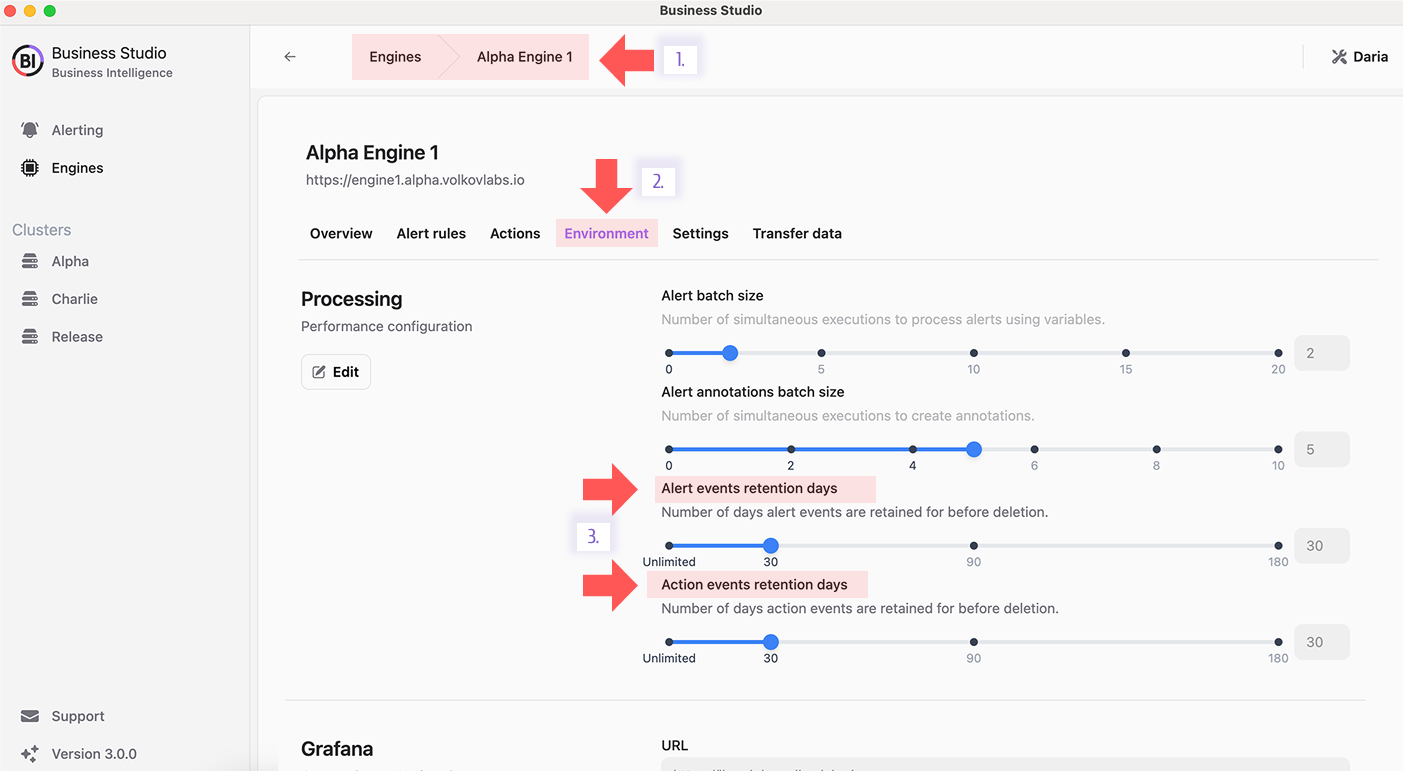Click the Clusters sidebar heading

pyautogui.click(x=42, y=230)
